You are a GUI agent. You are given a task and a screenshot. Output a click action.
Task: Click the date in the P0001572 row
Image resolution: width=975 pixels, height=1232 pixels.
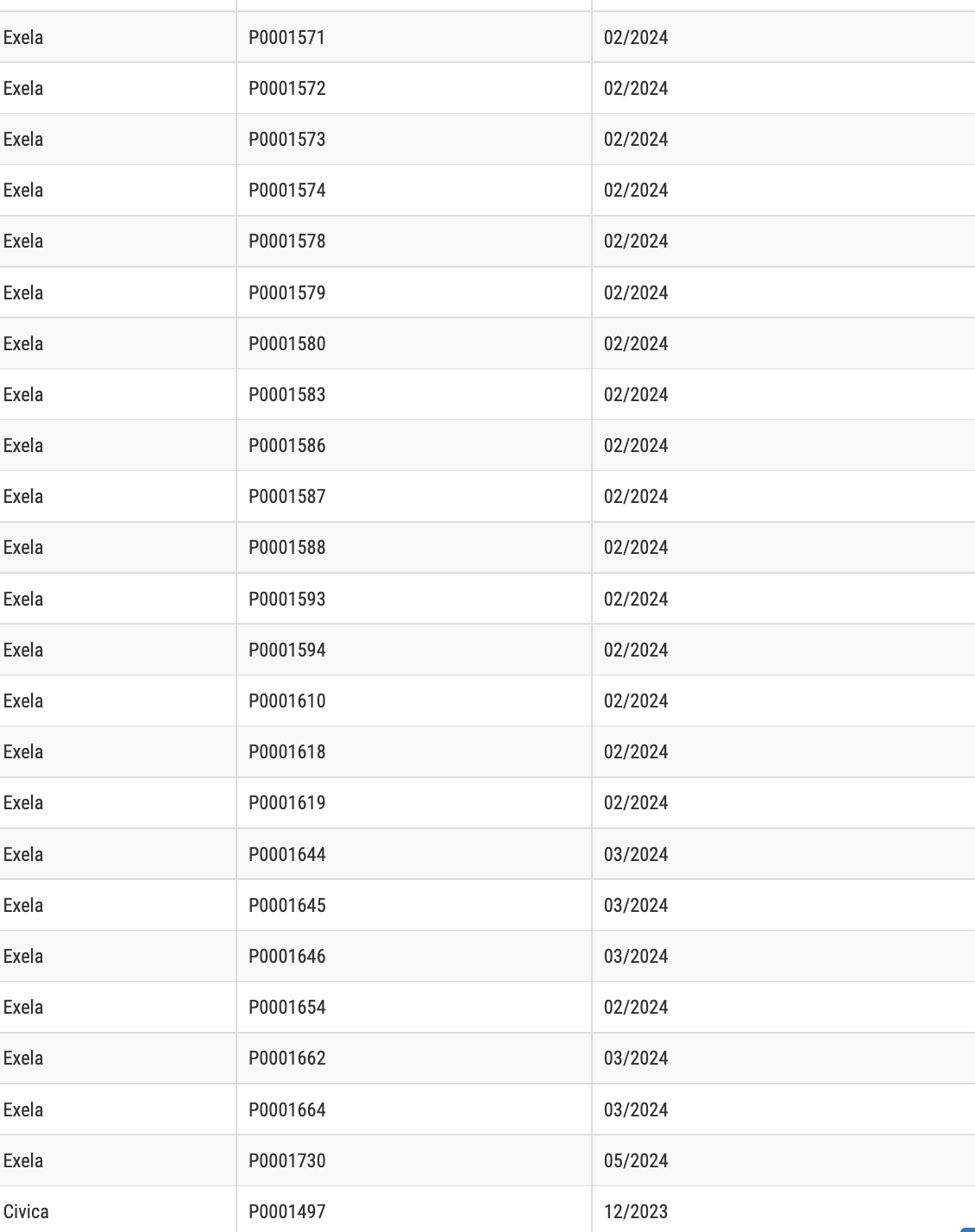pos(783,88)
